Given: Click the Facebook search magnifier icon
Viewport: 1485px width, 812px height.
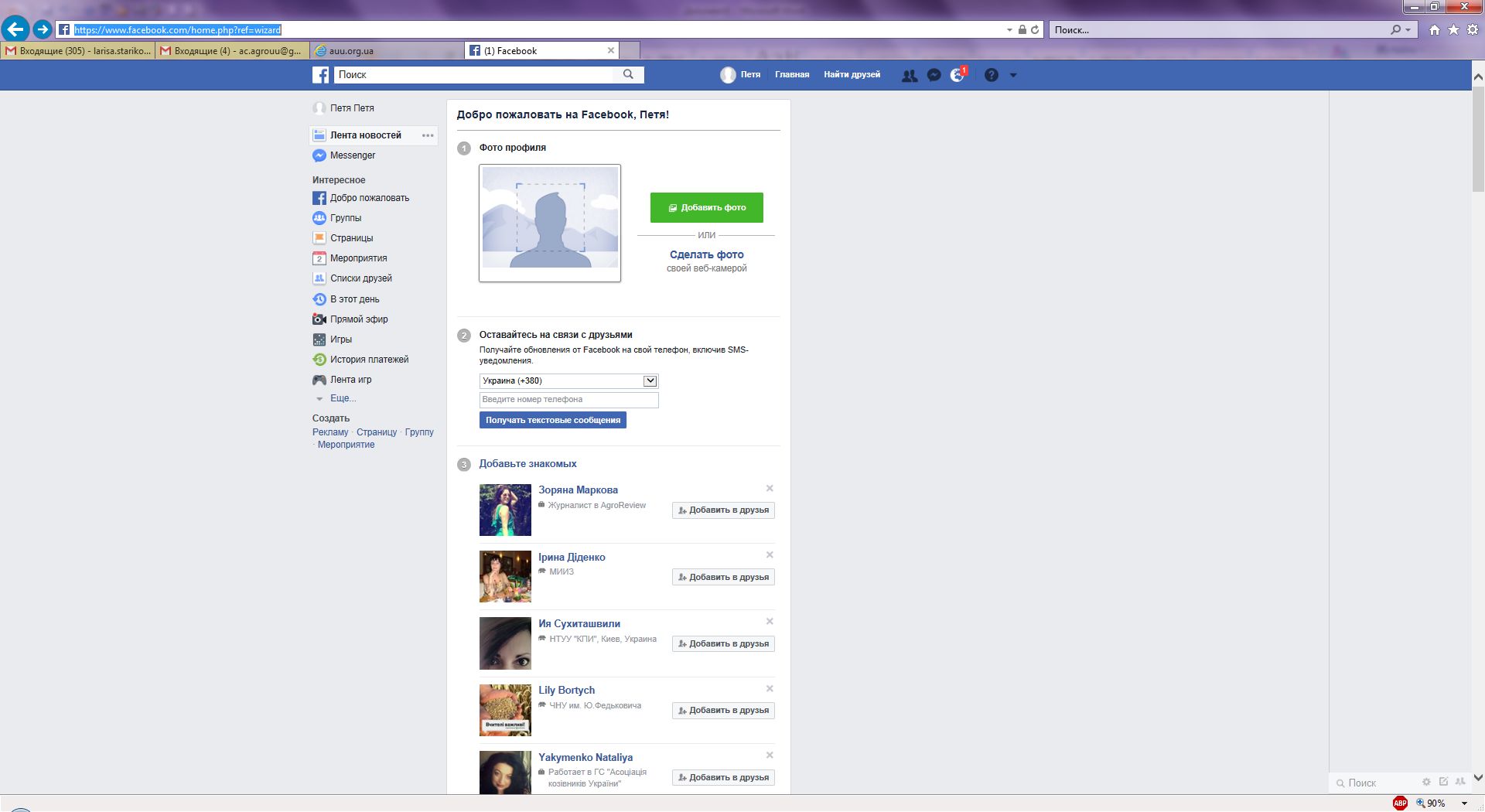Looking at the screenshot, I should click(628, 74).
